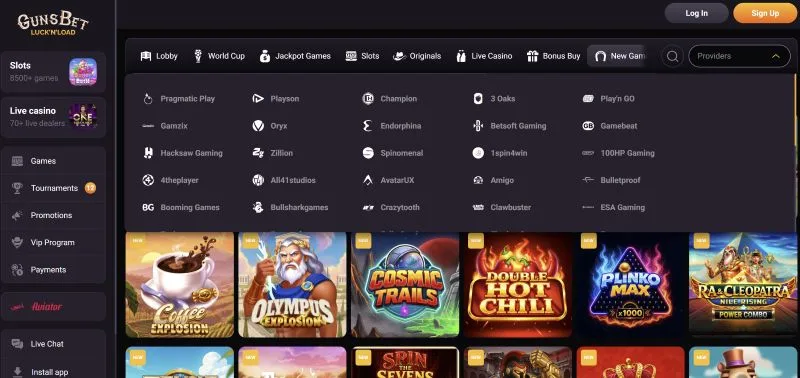This screenshot has height=378, width=800.
Task: Collapse the Providers dropdown
Action: (776, 56)
